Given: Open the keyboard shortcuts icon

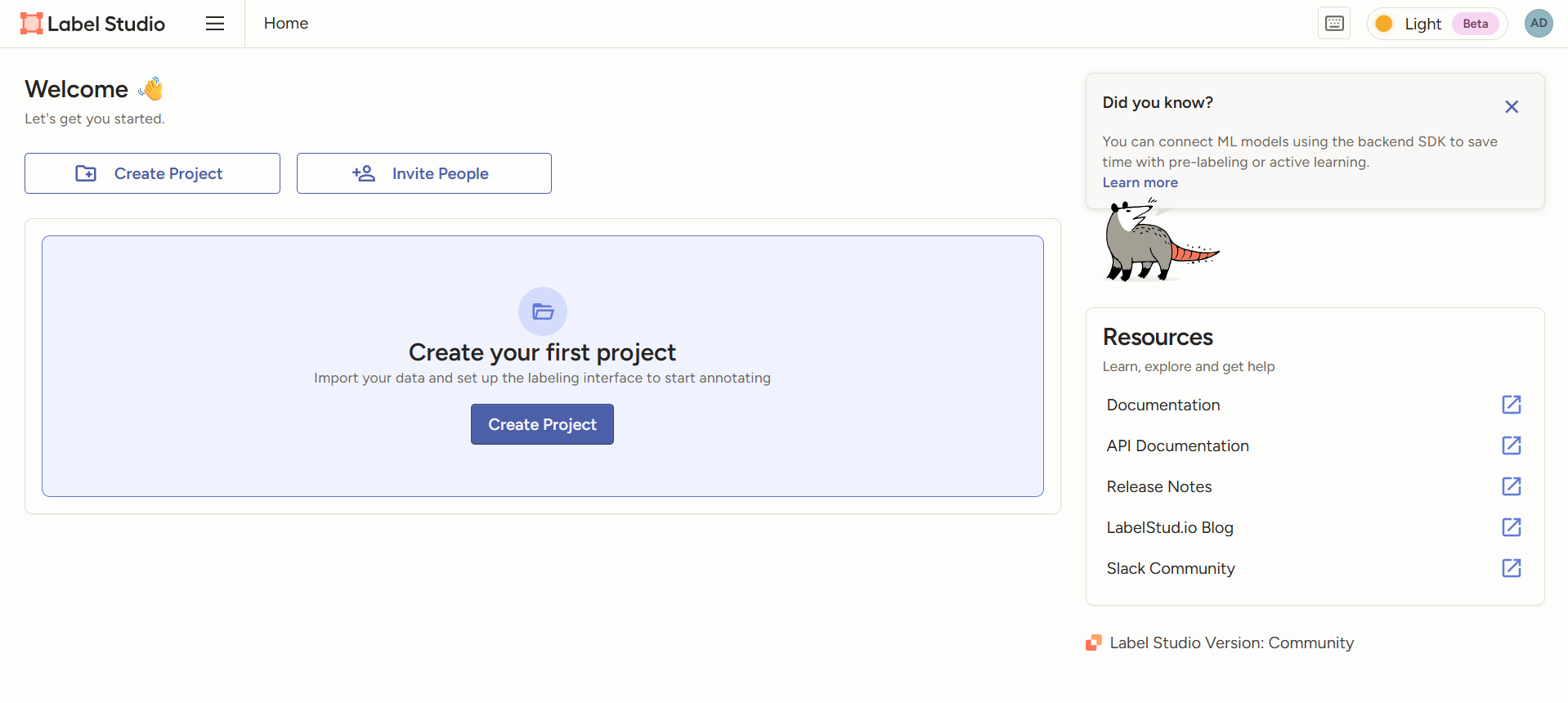Looking at the screenshot, I should 1334,24.
